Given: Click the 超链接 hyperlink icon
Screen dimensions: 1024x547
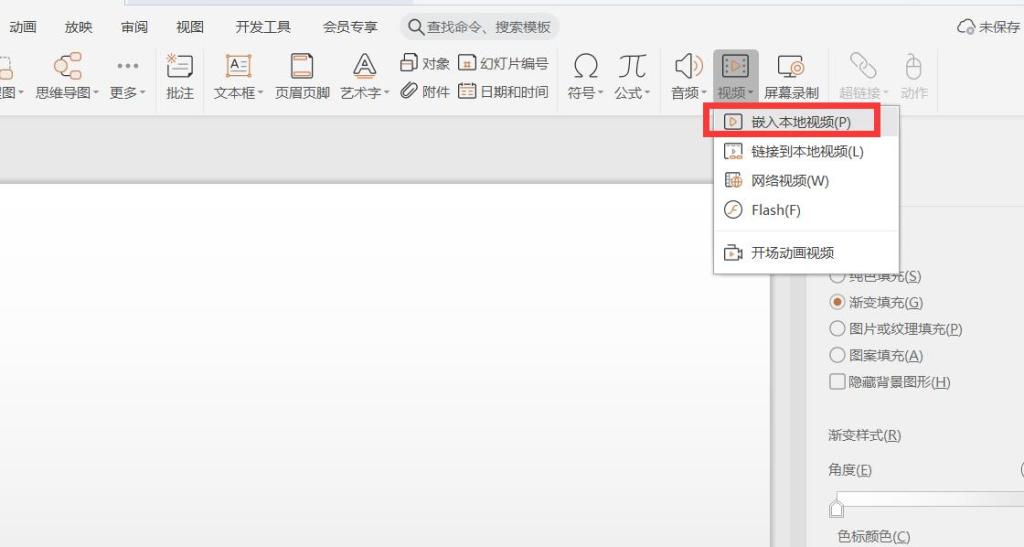Looking at the screenshot, I should tap(862, 67).
